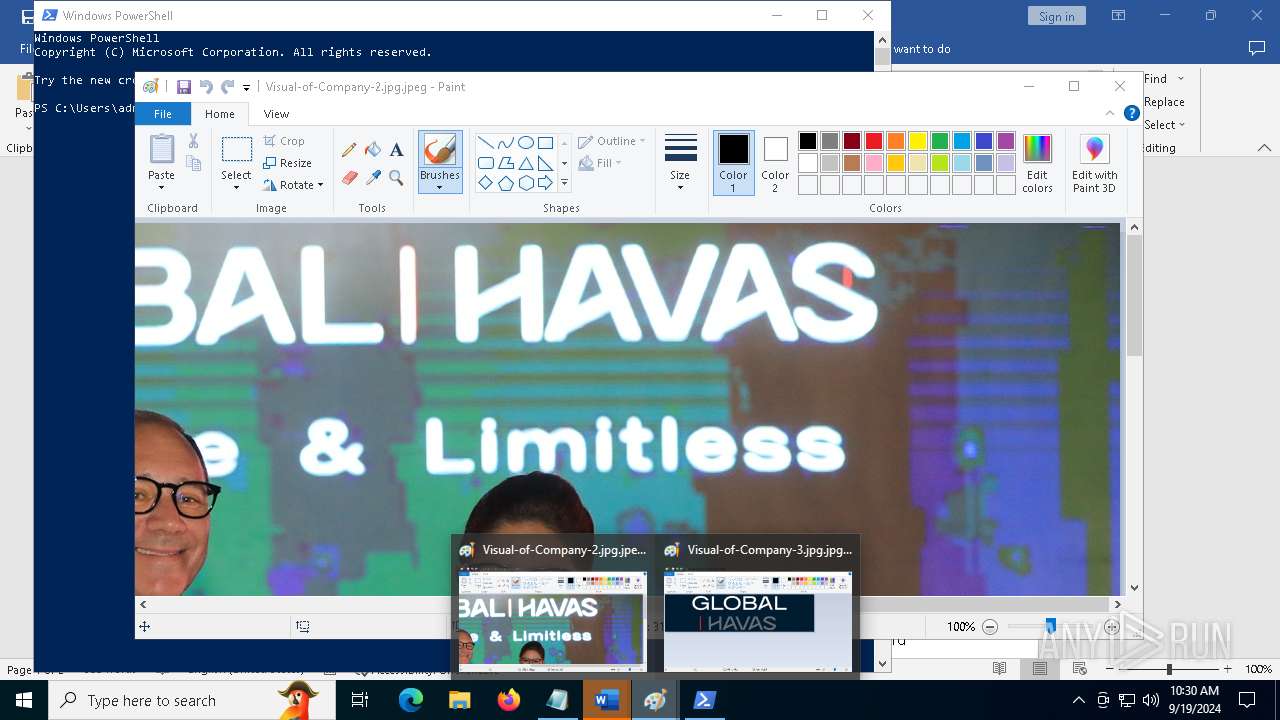The height and width of the screenshot is (720, 1280).
Task: Pick the pink color swatch
Action: [x=874, y=163]
